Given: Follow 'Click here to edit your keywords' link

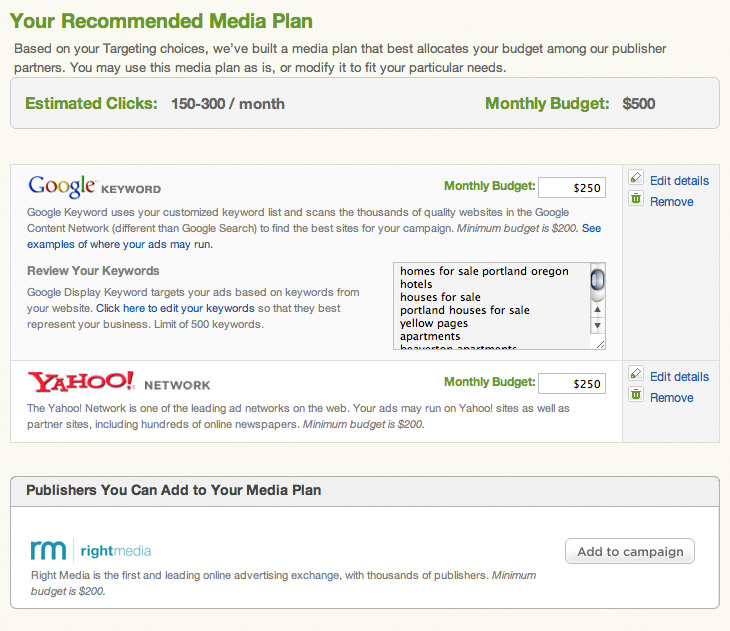Looking at the screenshot, I should [175, 308].
